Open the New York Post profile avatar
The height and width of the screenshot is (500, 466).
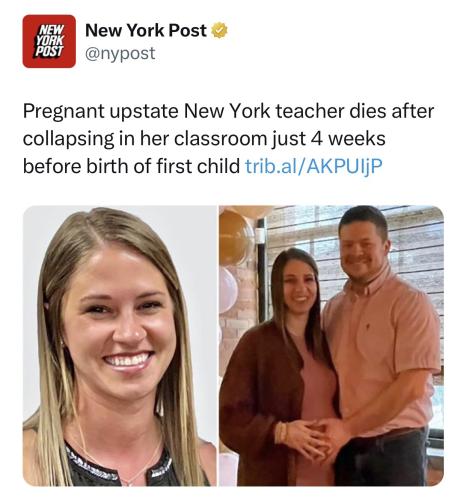click(49, 41)
